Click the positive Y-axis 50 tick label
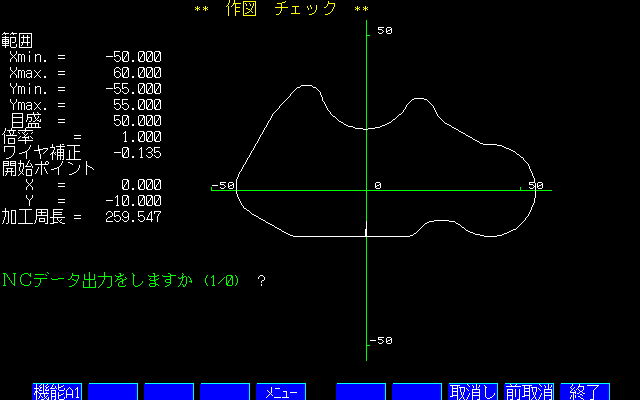The image size is (640, 400). coord(384,31)
